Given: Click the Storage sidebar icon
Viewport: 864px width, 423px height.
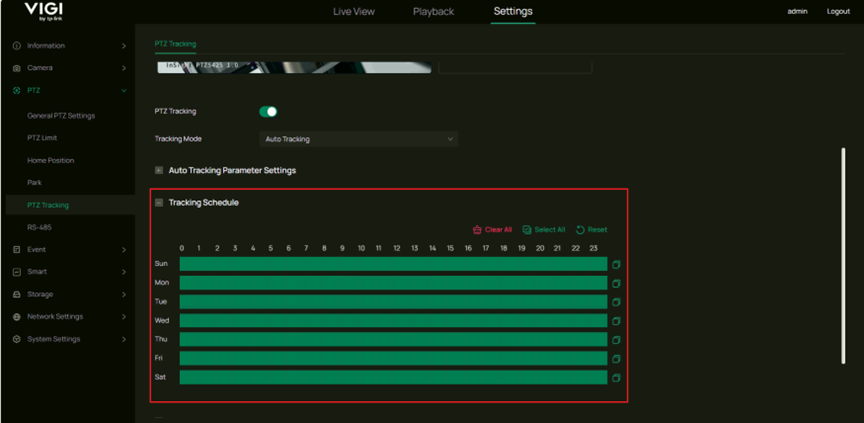Looking at the screenshot, I should [17, 294].
